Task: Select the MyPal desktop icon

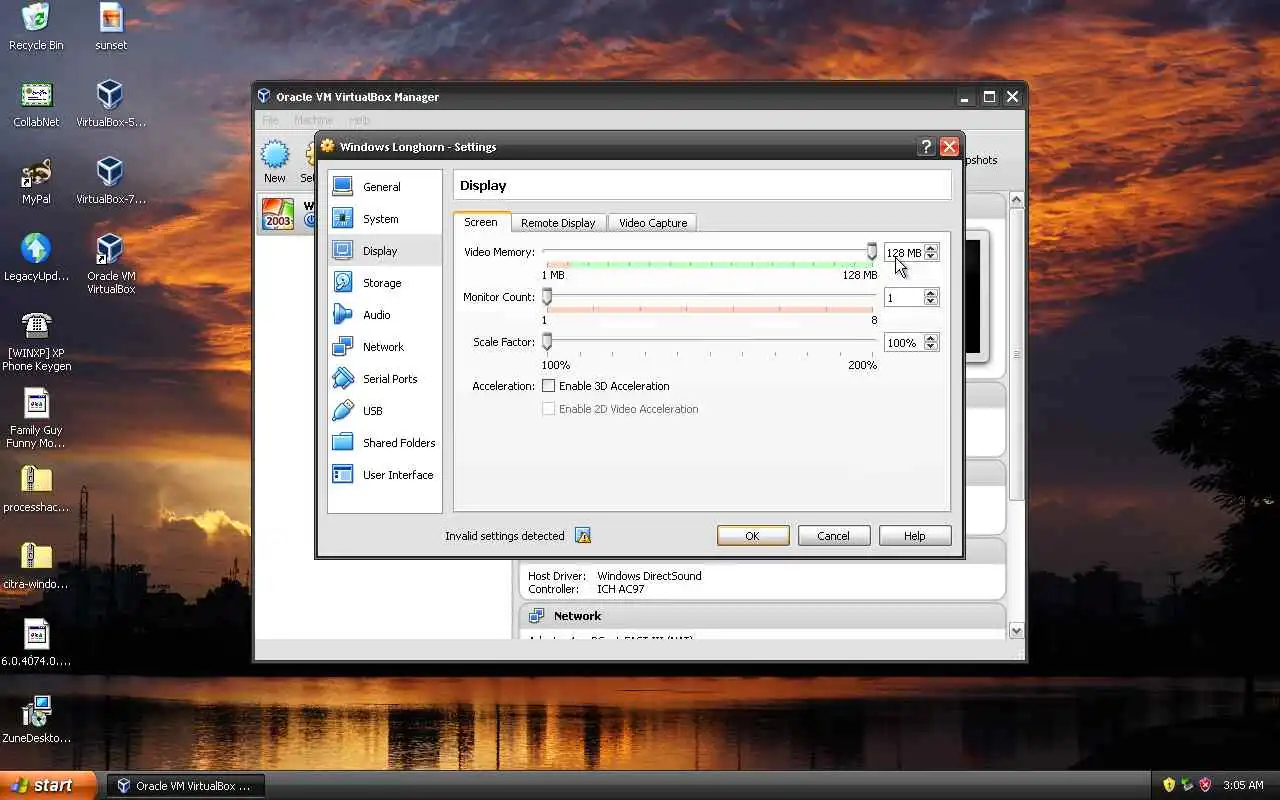Action: click(x=36, y=181)
